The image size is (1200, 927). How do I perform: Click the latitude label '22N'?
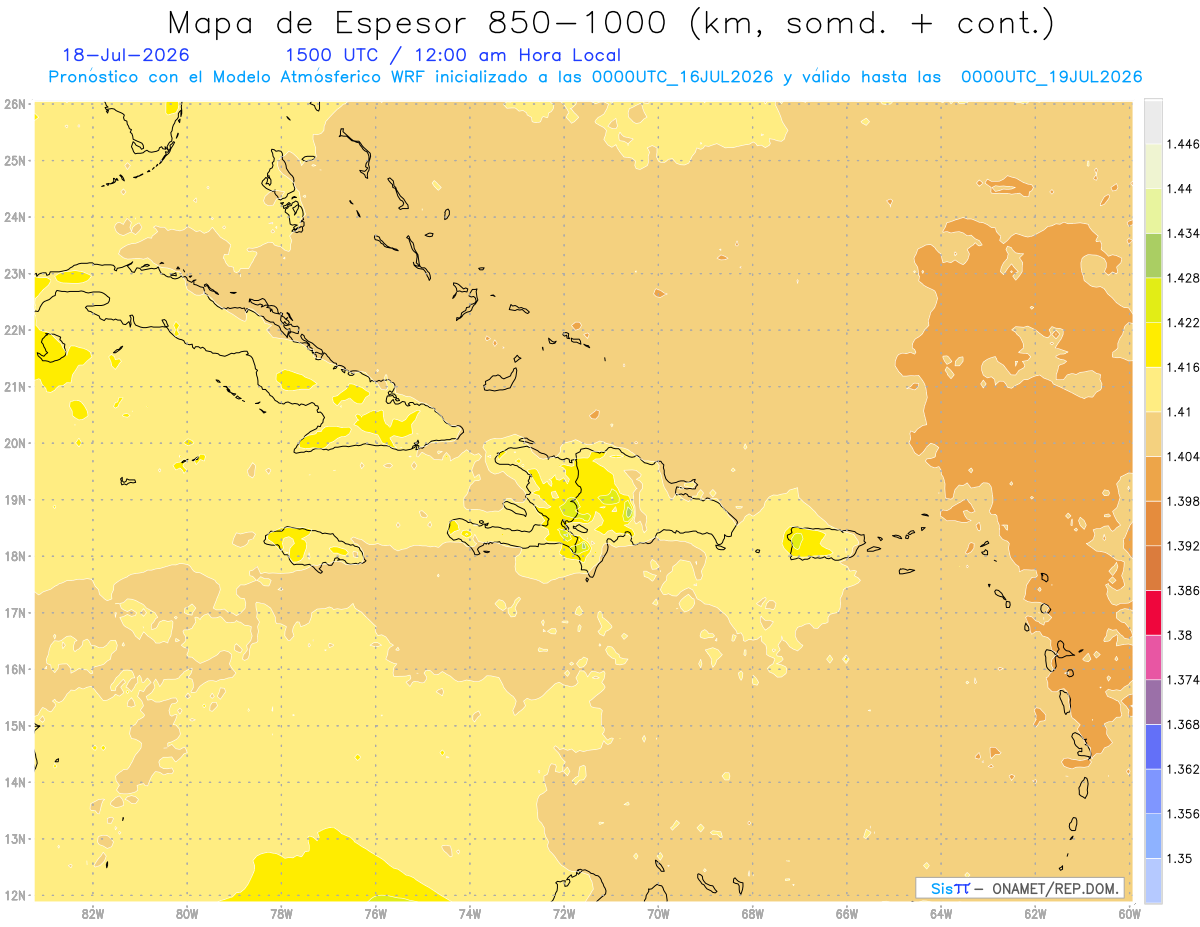pyautogui.click(x=15, y=330)
